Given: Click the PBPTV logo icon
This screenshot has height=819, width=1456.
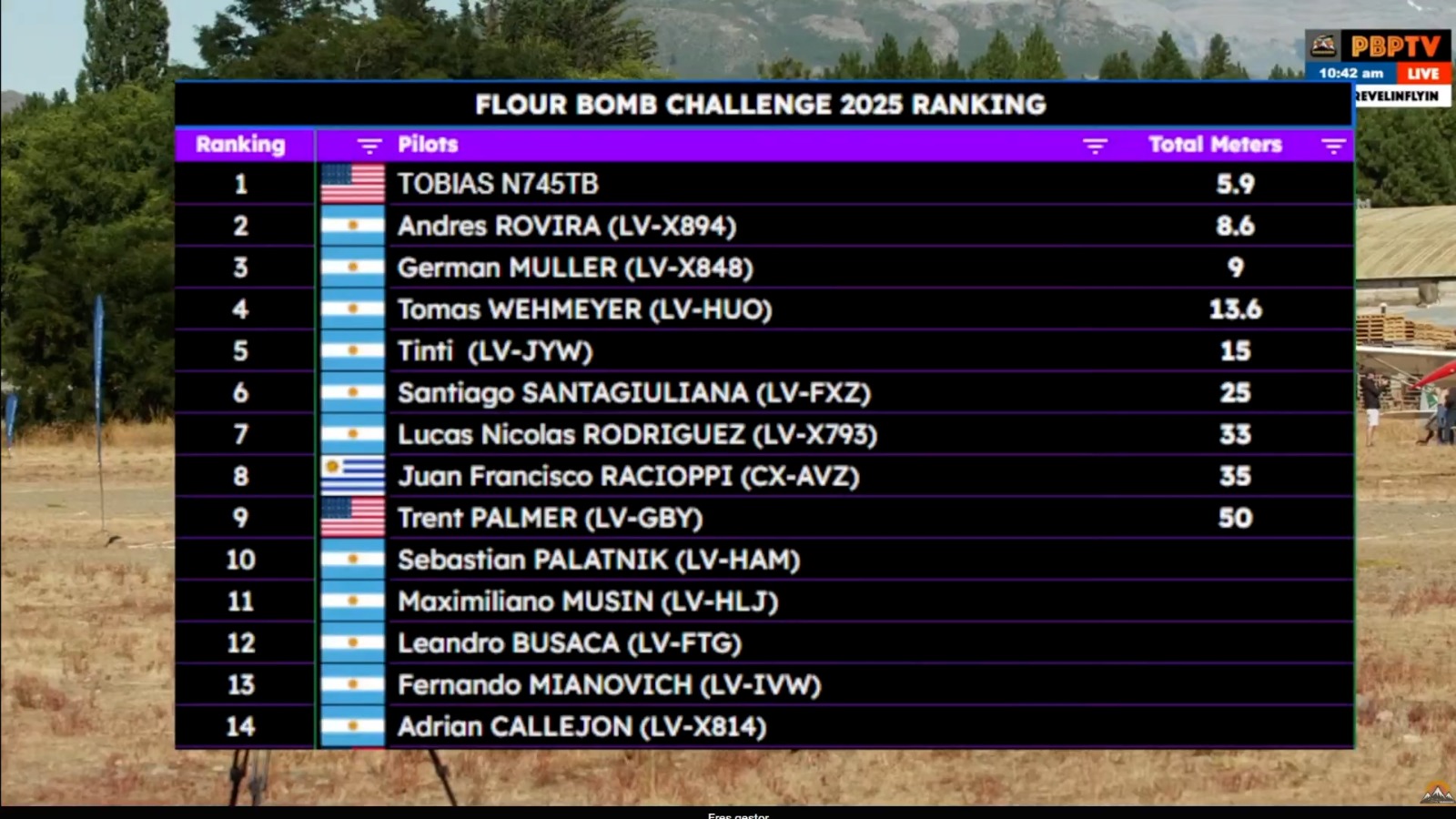Looking at the screenshot, I should (1324, 45).
